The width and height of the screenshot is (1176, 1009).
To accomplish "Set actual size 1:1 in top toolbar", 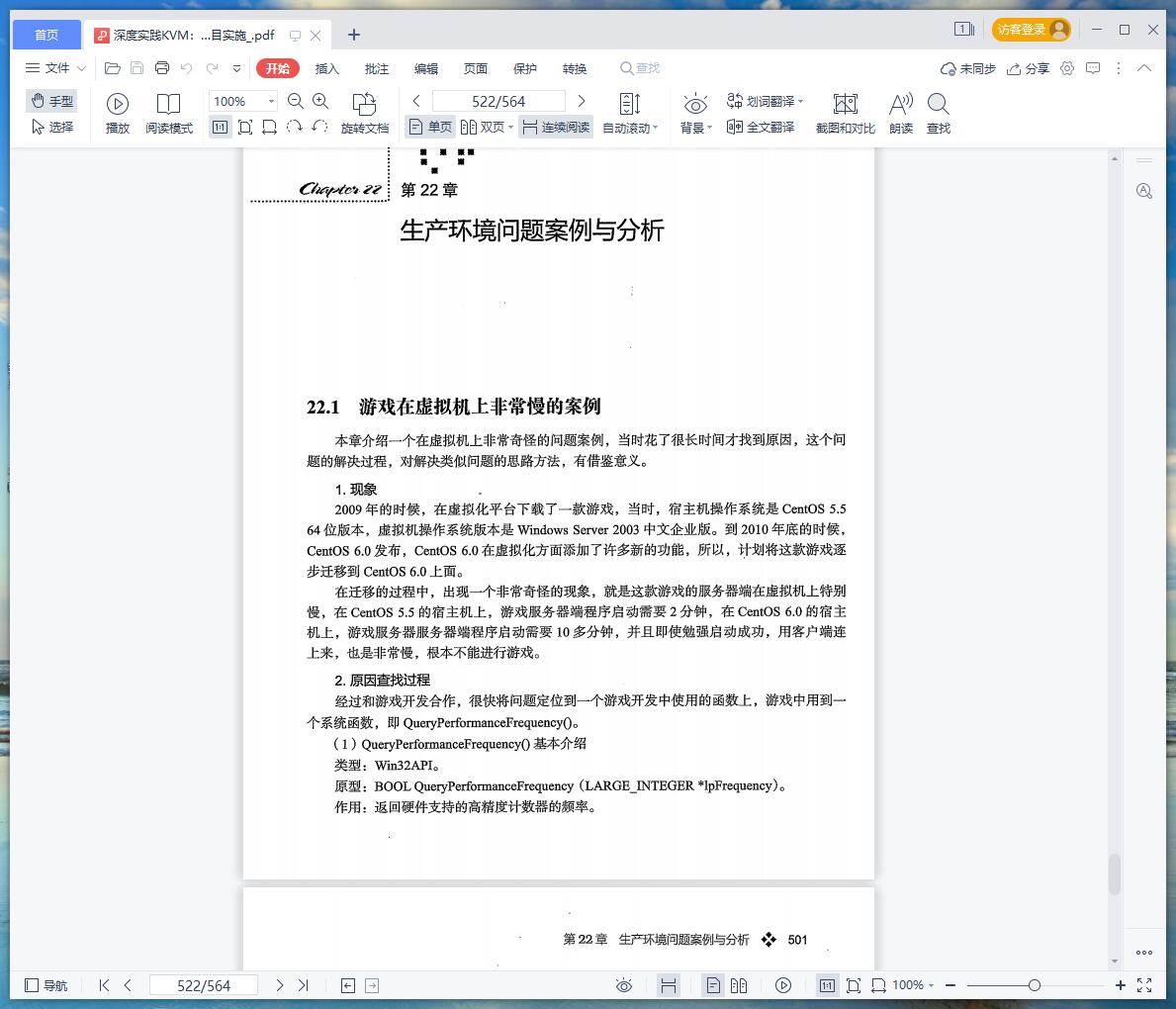I will [x=220, y=127].
